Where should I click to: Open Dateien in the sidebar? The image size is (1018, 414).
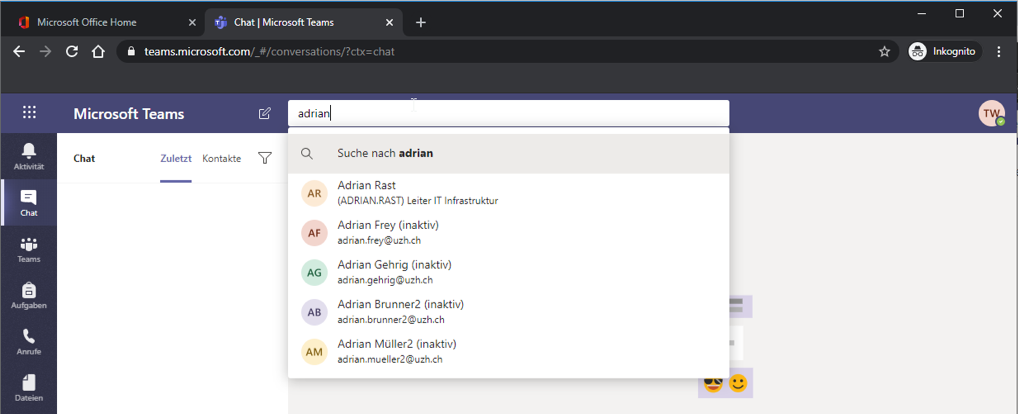point(28,388)
